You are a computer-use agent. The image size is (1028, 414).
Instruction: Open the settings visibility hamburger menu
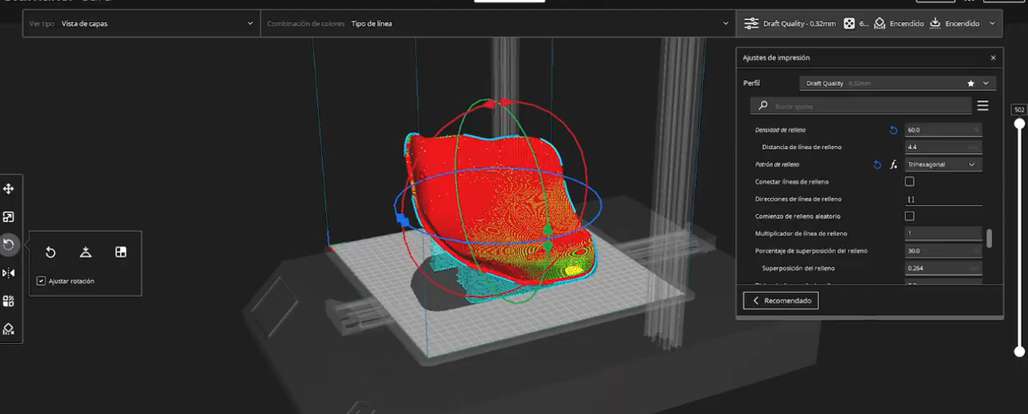pyautogui.click(x=983, y=106)
